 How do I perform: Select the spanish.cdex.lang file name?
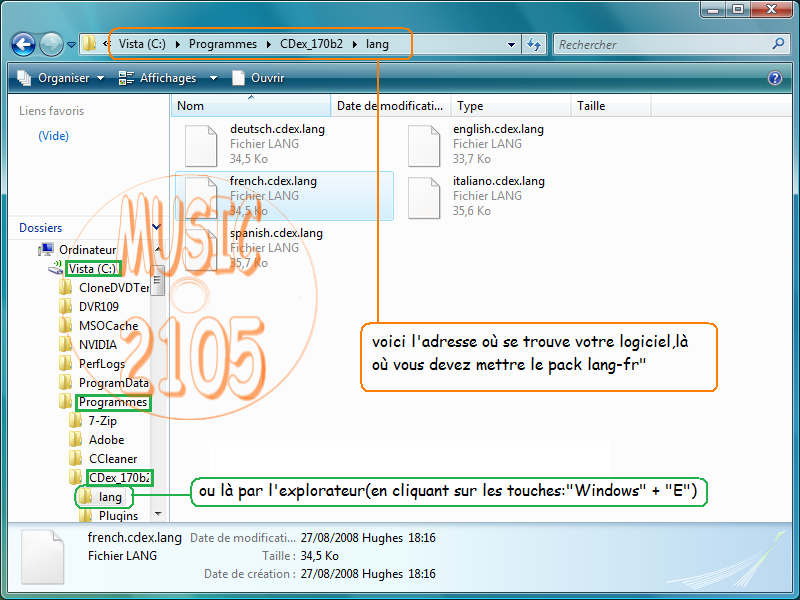click(x=276, y=233)
